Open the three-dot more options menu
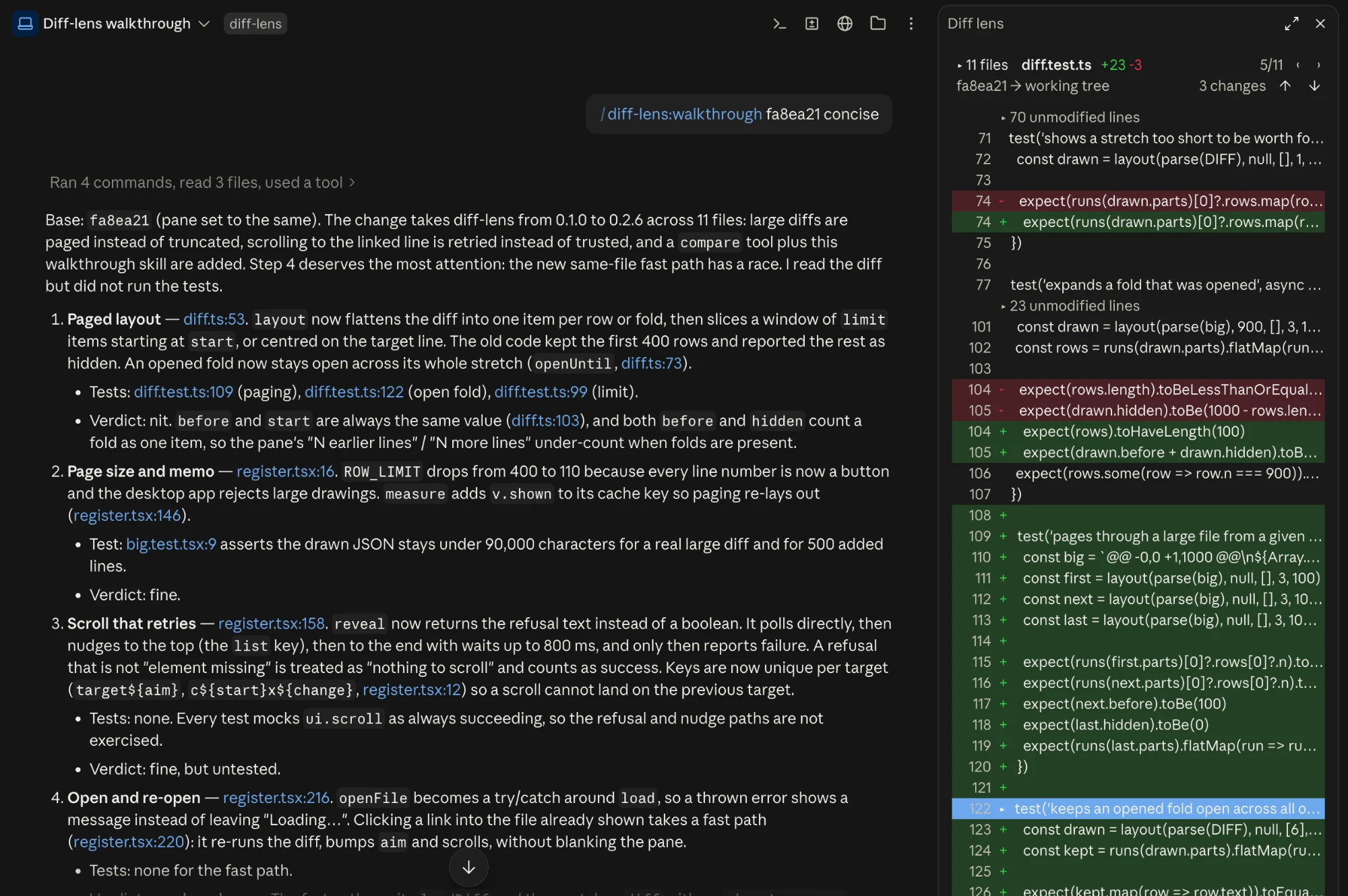The image size is (1348, 896). tap(911, 24)
